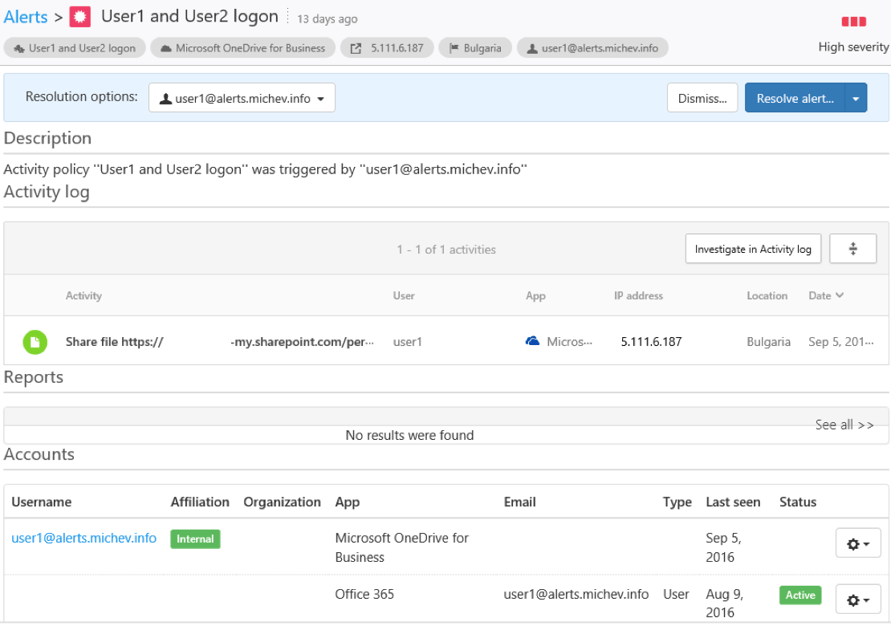Image resolution: width=891 pixels, height=626 pixels.
Task: Click the Username column header in Accounts
Action: pyautogui.click(x=41, y=502)
